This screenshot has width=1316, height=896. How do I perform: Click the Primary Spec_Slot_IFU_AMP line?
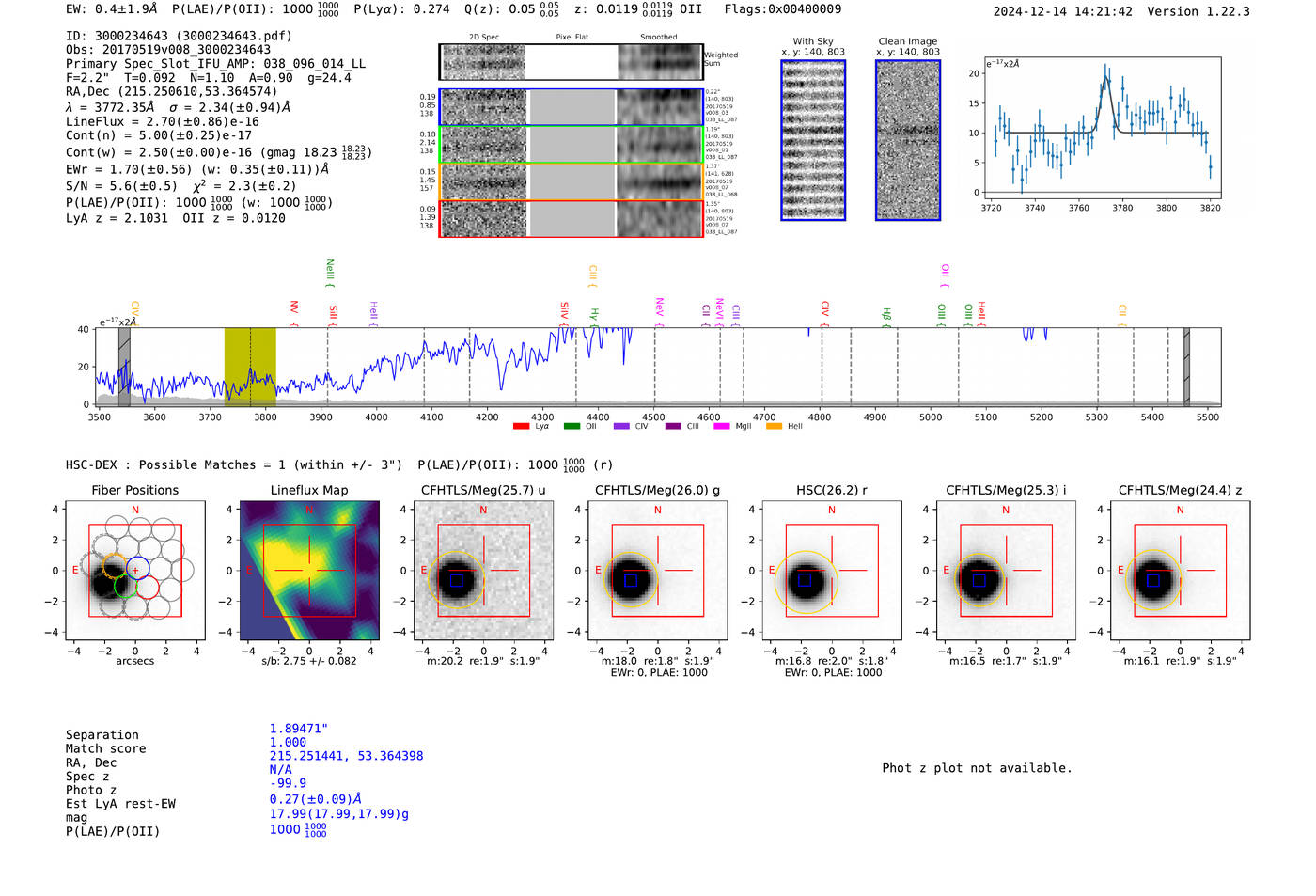coord(215,64)
